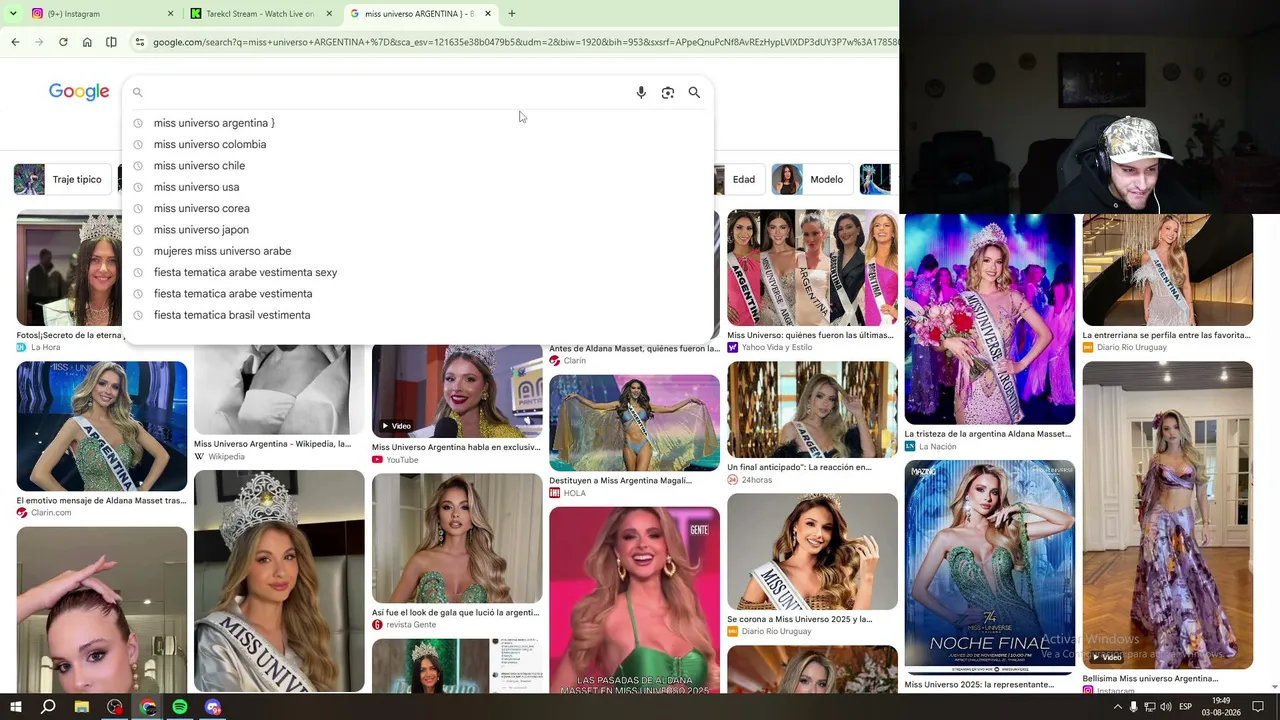Reload the current Google page
Screen dimensions: 1280x720
63,42
